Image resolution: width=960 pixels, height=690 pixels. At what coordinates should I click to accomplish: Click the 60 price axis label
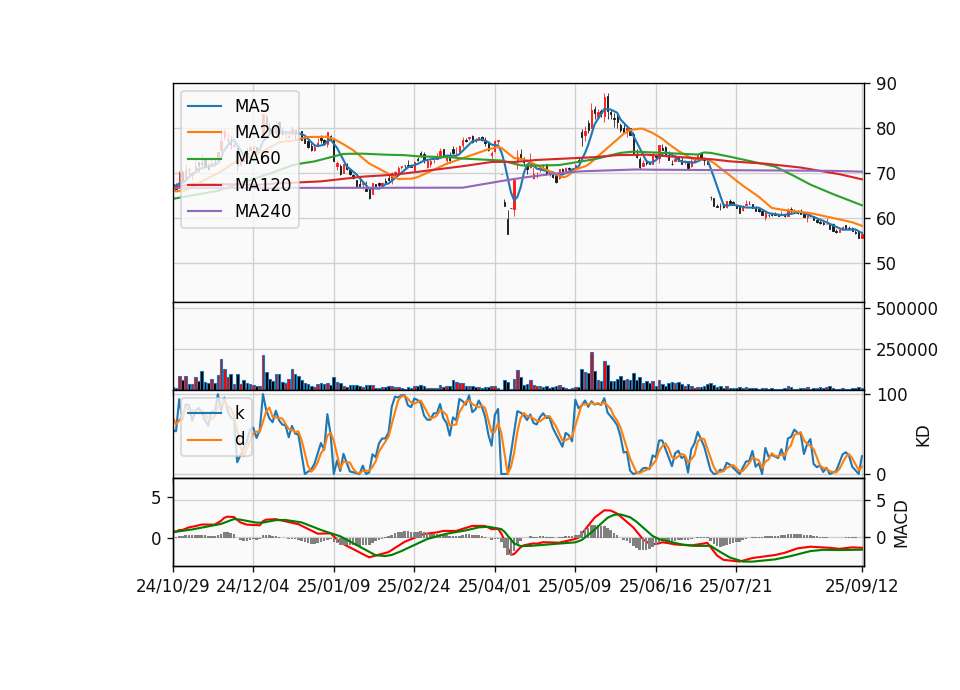coord(886,219)
